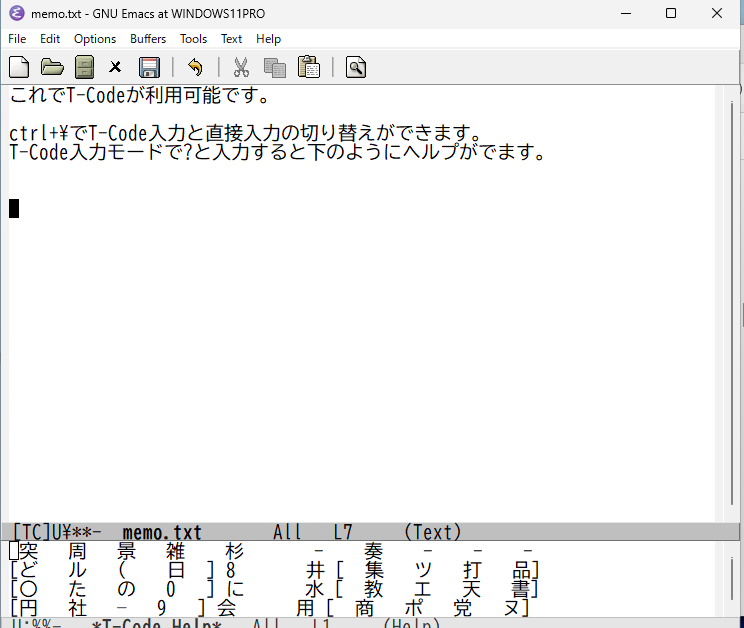Minimize the Emacs window
Image resolution: width=744 pixels, height=628 pixels.
[x=626, y=13]
